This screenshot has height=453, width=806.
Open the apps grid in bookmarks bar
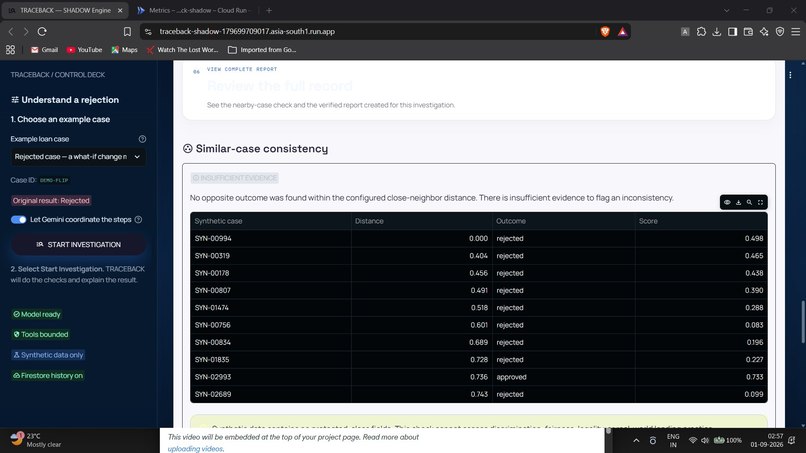pyautogui.click(x=10, y=50)
